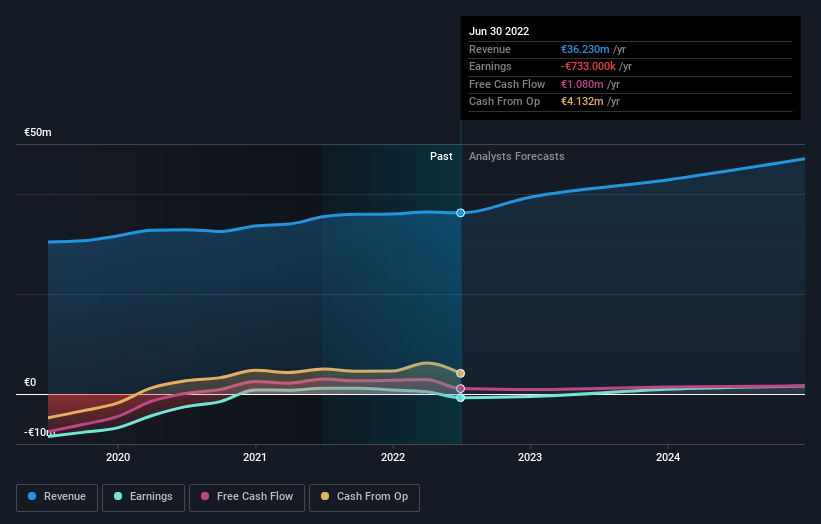Image resolution: width=821 pixels, height=524 pixels.
Task: Select the 2022 x-axis label
Action: 393,457
